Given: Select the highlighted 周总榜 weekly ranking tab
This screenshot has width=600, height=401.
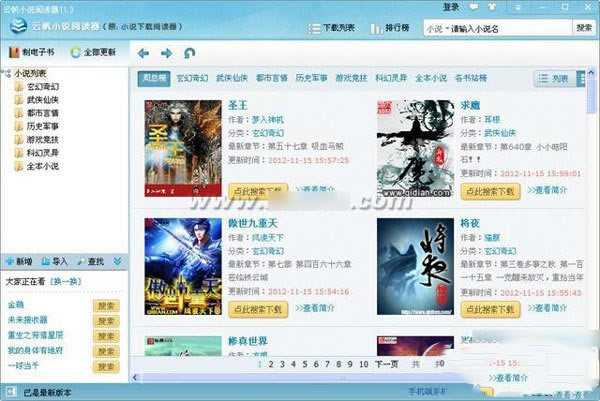Looking at the screenshot, I should 154,78.
